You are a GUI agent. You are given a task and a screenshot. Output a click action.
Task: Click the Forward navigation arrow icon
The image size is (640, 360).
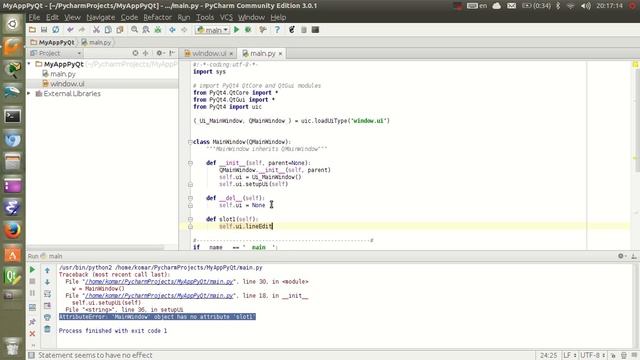(184, 30)
